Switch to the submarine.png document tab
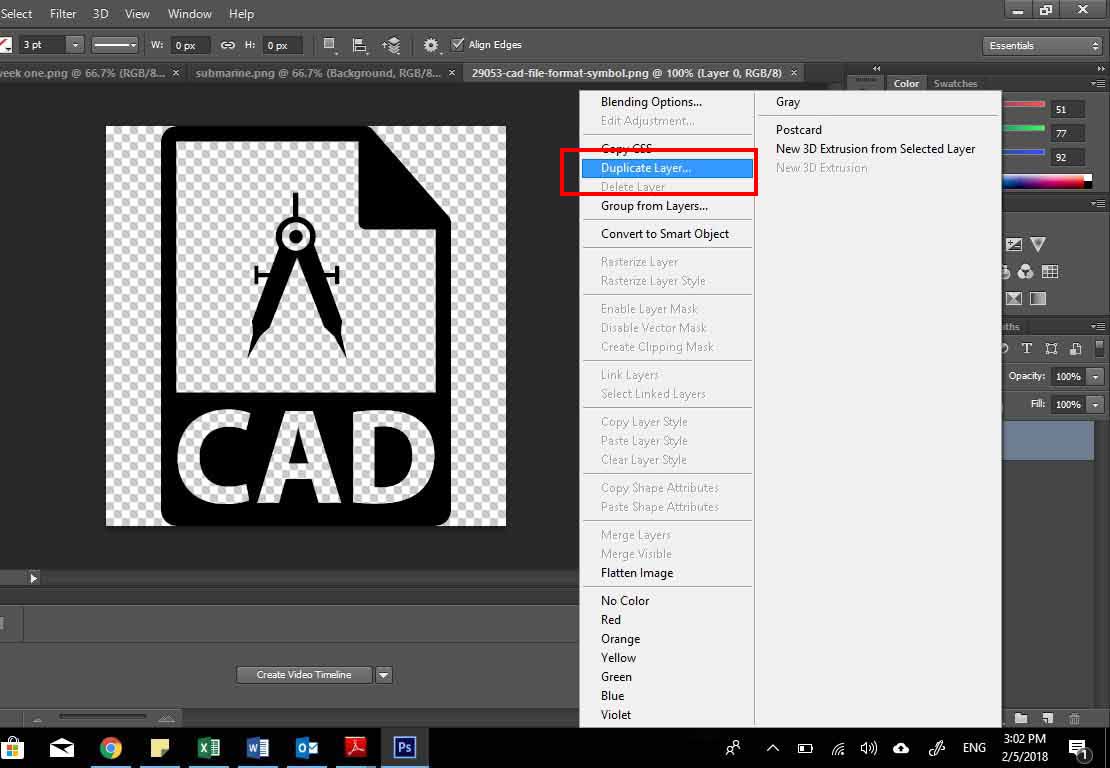Screen dimensions: 1110x768 (x=319, y=73)
